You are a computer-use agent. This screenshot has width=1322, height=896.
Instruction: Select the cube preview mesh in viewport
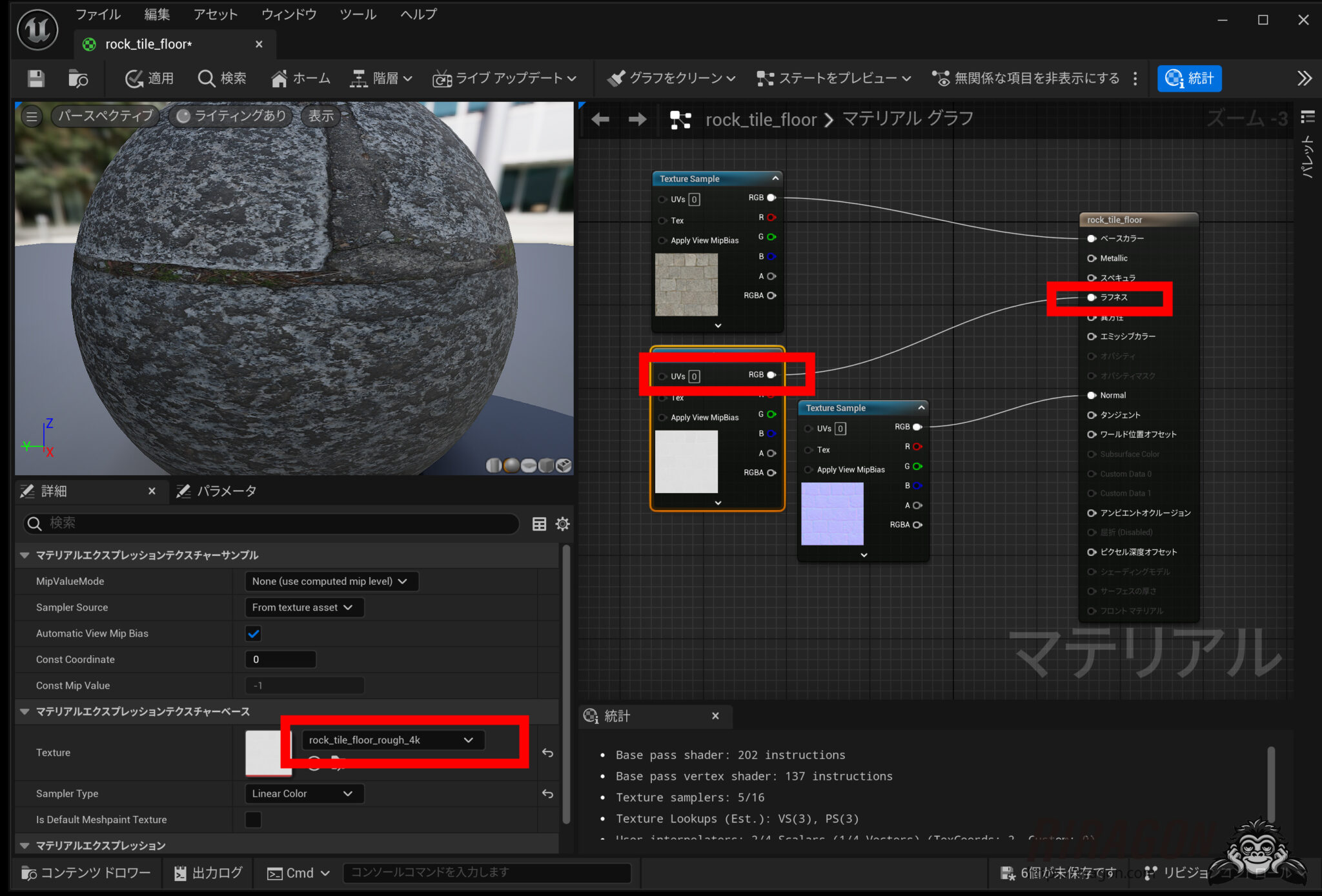[x=545, y=465]
